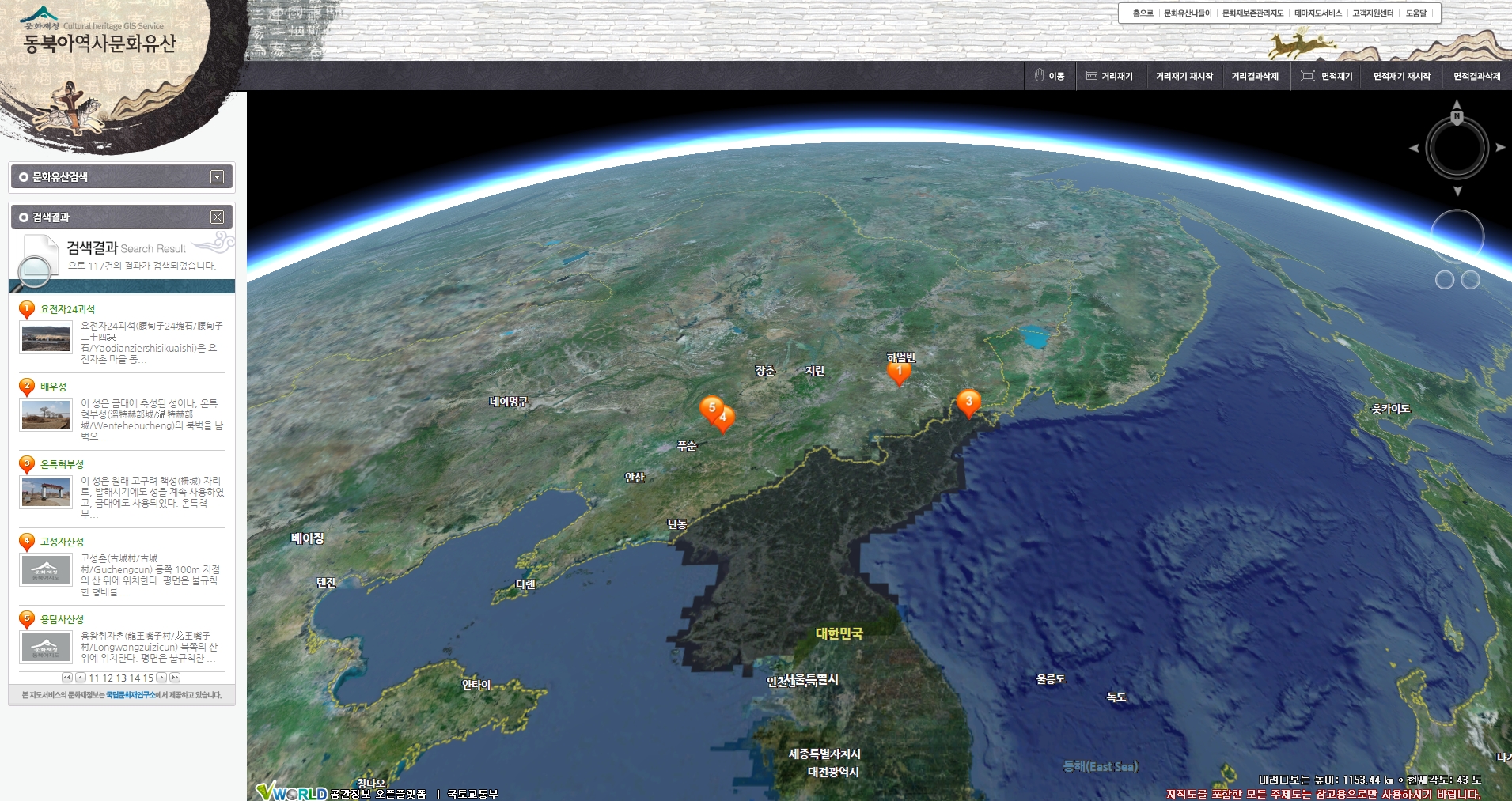This screenshot has width=1512, height=801.
Task: Click 거리결과삭제 to delete distance results
Action: 1255,76
